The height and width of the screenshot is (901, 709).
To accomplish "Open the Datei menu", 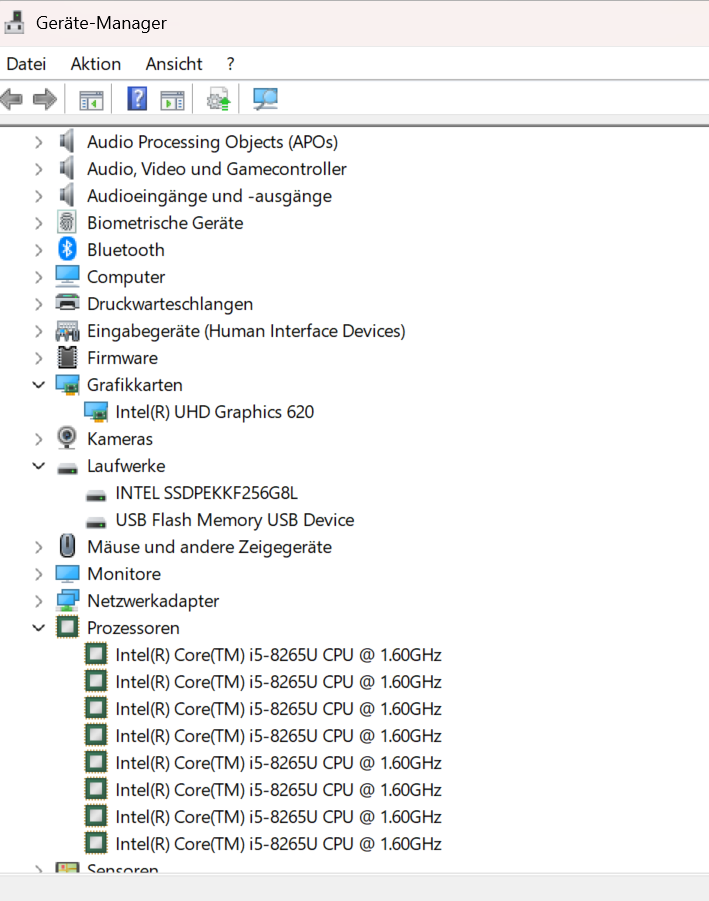I will [x=26, y=64].
